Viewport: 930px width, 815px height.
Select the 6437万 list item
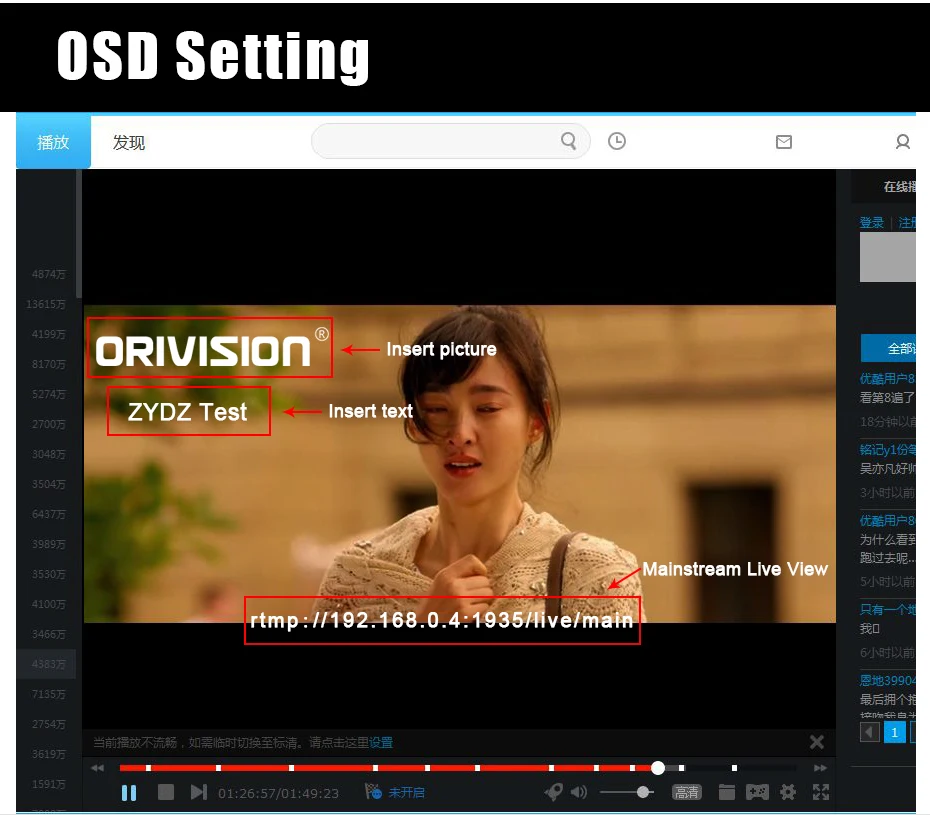pos(49,514)
